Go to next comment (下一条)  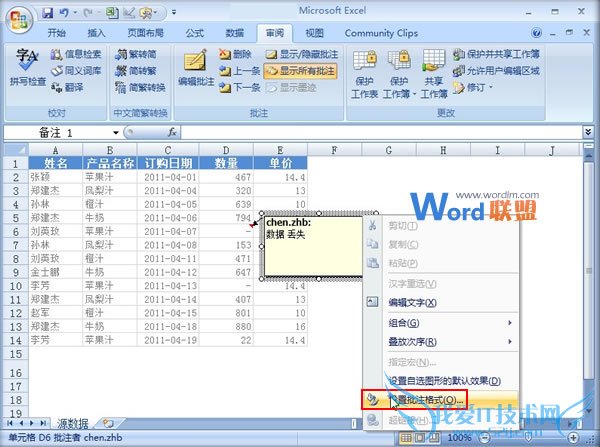coord(240,88)
